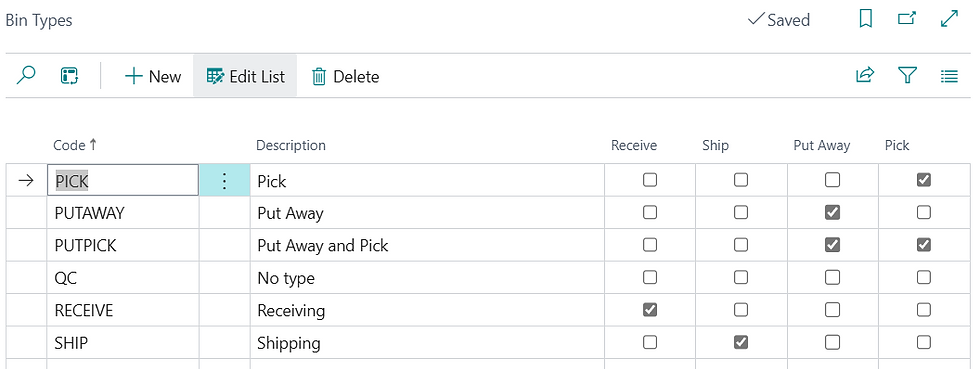Click the 'Receiving' description cell
This screenshot has height=369, width=980.
[x=428, y=310]
